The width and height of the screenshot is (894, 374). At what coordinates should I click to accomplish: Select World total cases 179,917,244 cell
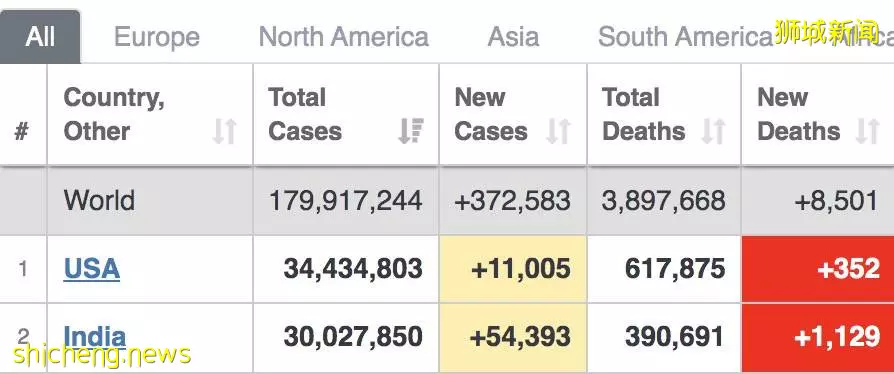[x=346, y=201]
